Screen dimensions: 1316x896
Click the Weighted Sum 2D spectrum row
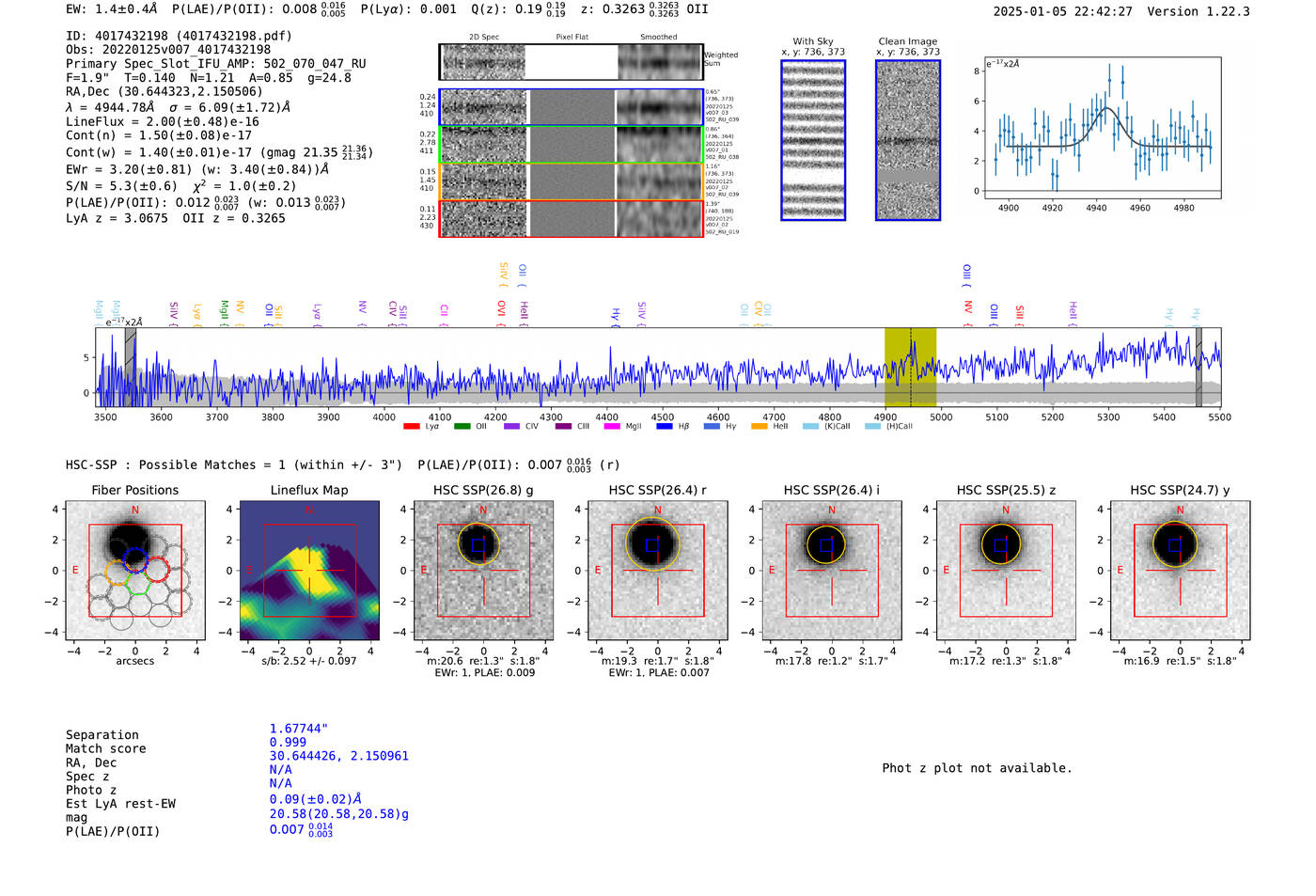[x=571, y=62]
